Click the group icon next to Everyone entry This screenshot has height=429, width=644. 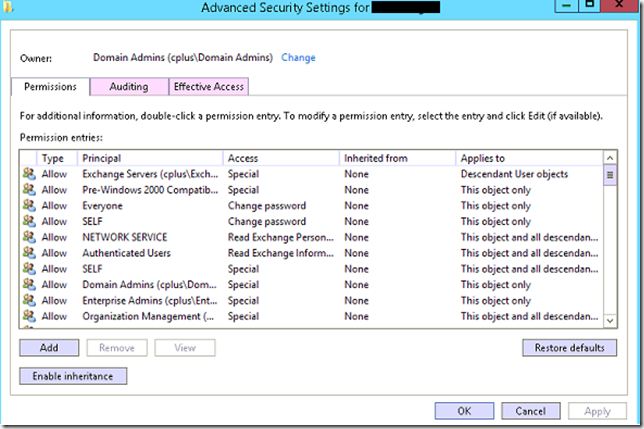click(29, 206)
